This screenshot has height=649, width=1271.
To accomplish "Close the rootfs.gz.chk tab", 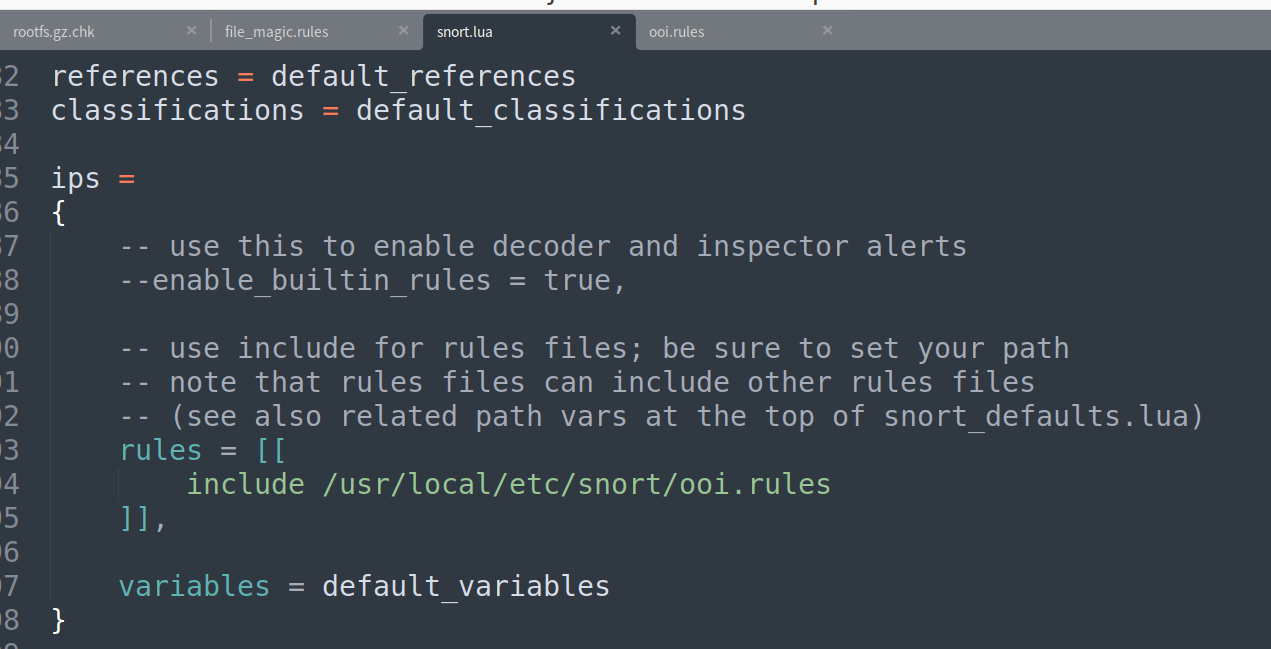I will click(x=191, y=31).
